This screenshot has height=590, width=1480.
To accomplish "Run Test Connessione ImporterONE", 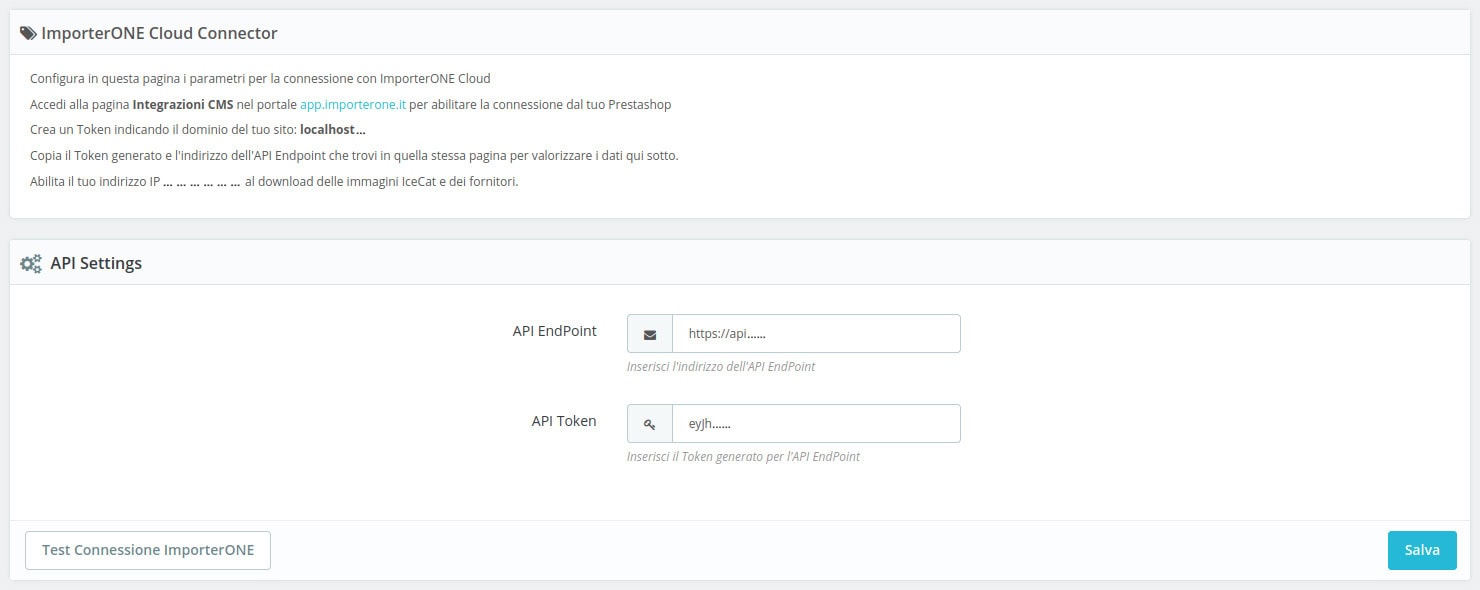I will click(147, 550).
